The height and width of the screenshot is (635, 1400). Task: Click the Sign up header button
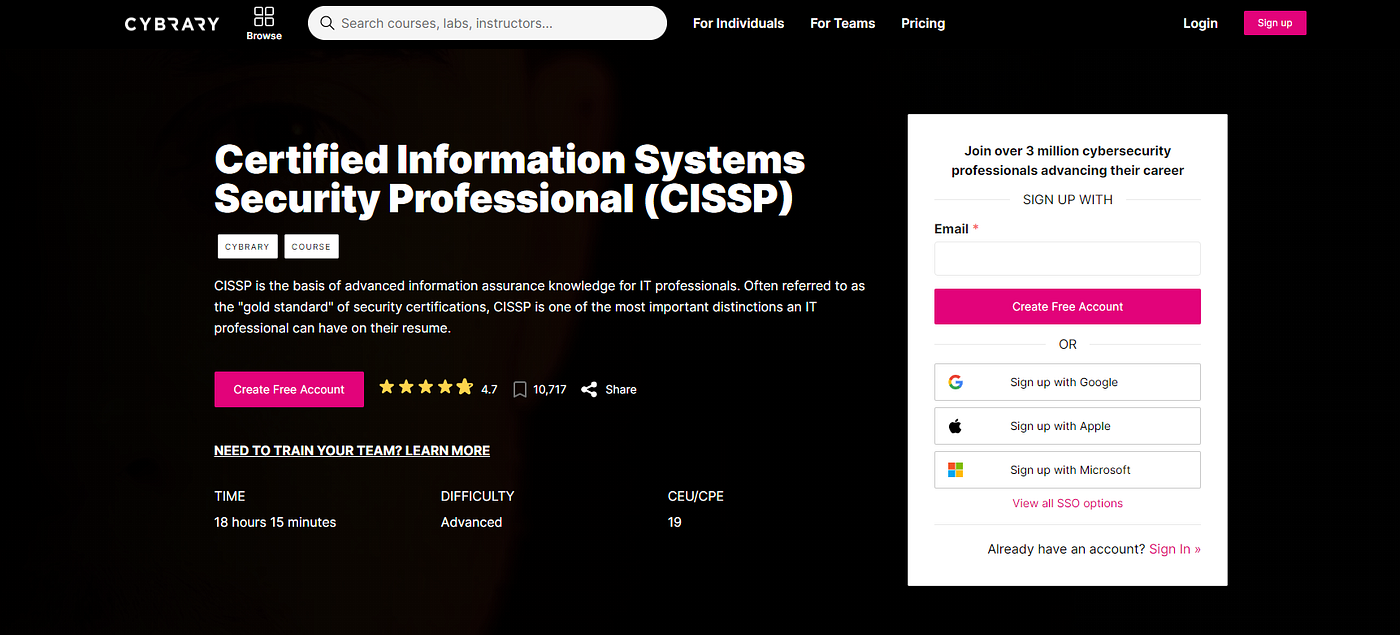(1275, 23)
